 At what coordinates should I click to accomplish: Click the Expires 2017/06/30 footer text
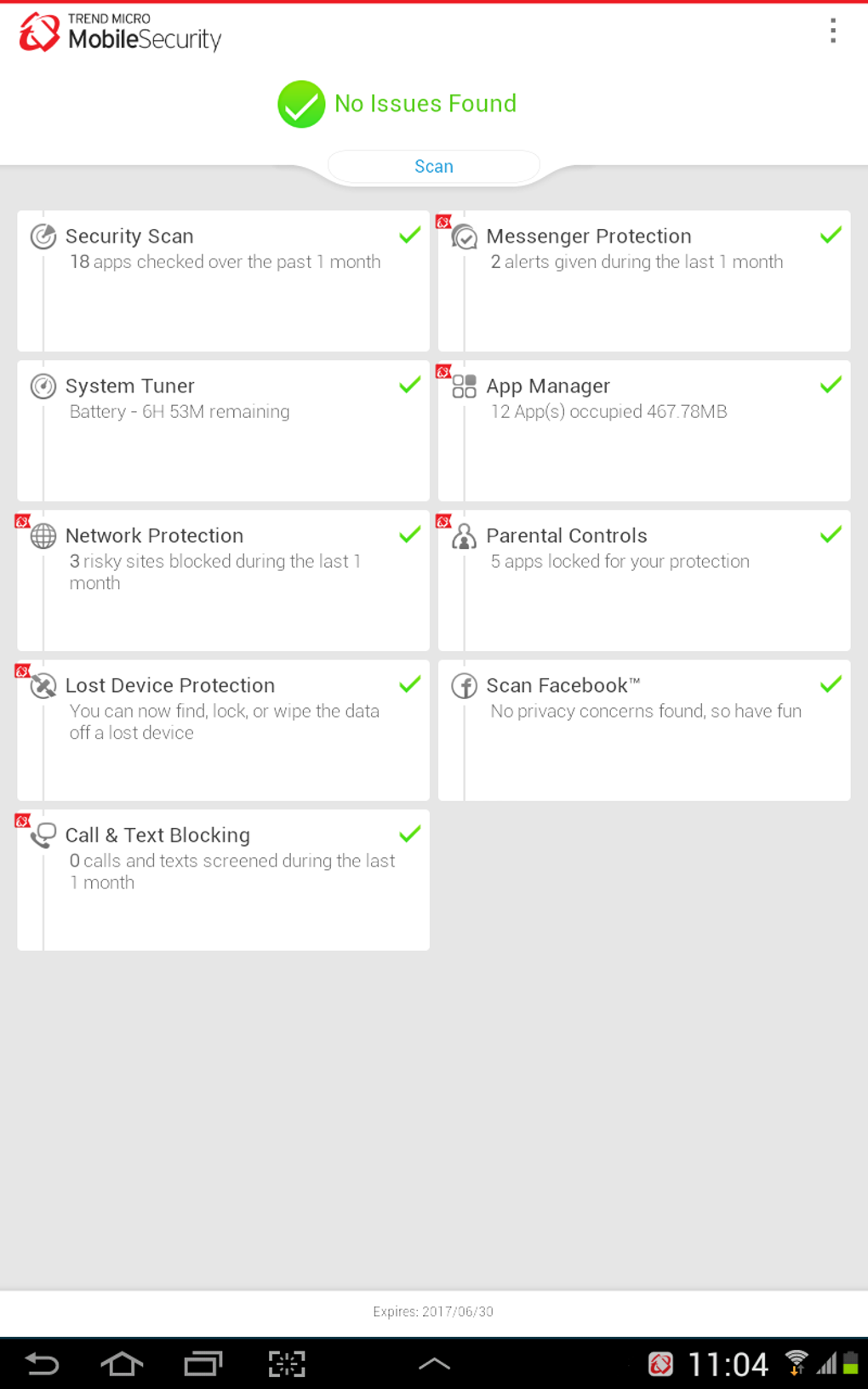pyautogui.click(x=433, y=1312)
